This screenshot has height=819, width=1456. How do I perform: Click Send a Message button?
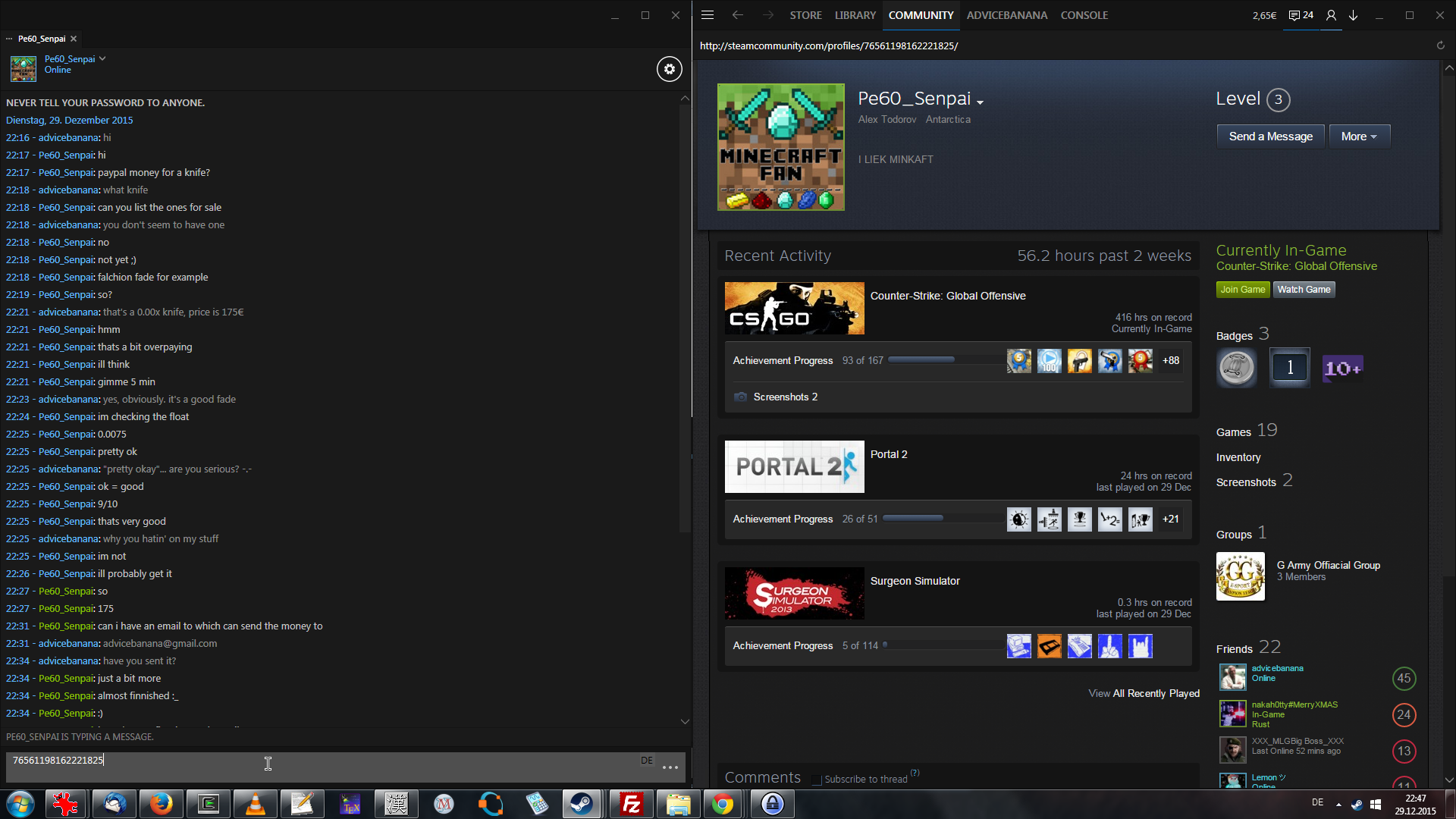(1270, 136)
